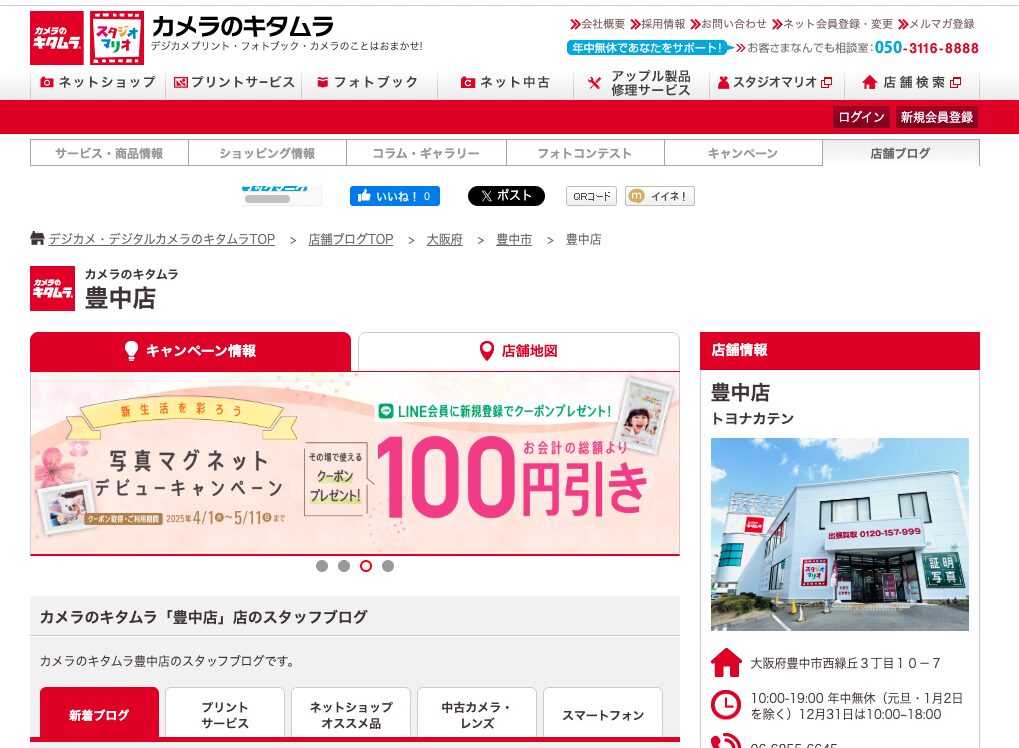Open デジカメ・デジタルカメラのキタムラTOP breadcrumb

[162, 239]
